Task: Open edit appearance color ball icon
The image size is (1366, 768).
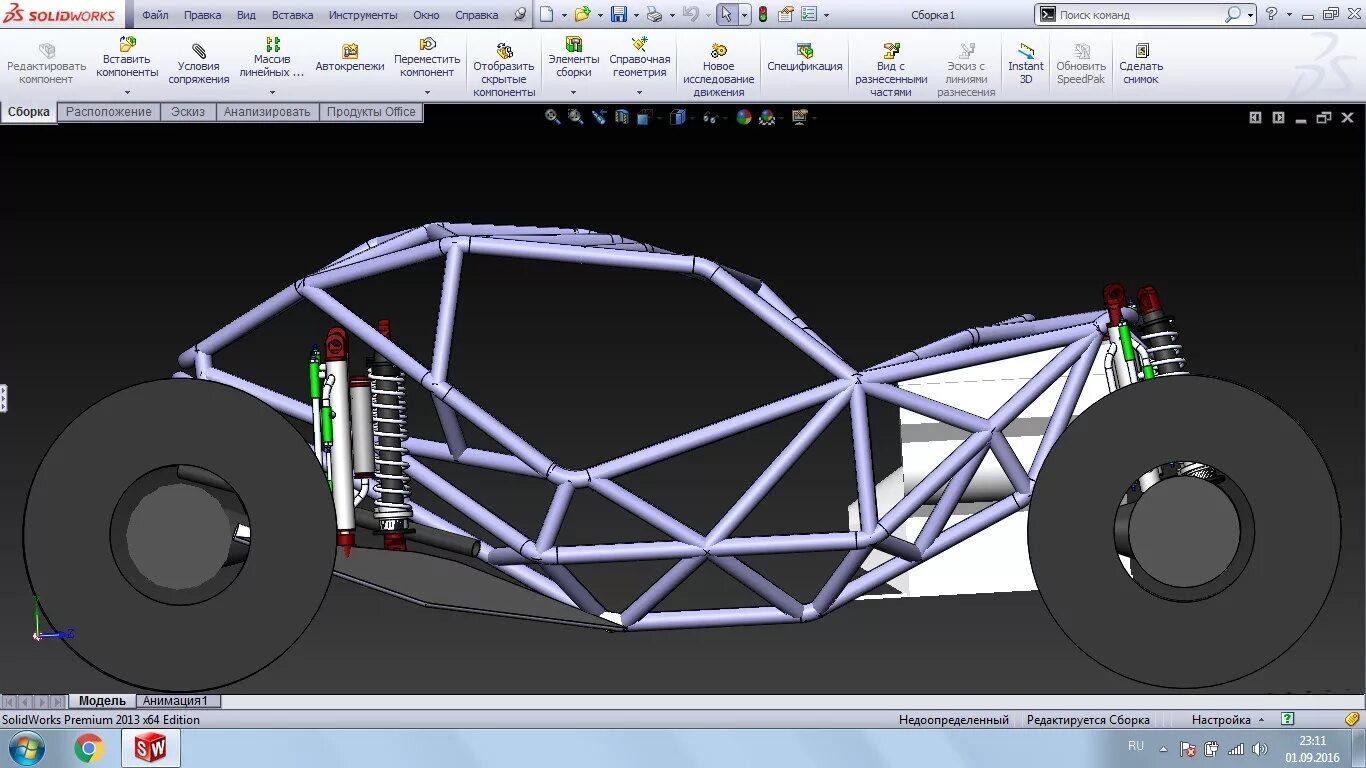Action: pos(743,117)
